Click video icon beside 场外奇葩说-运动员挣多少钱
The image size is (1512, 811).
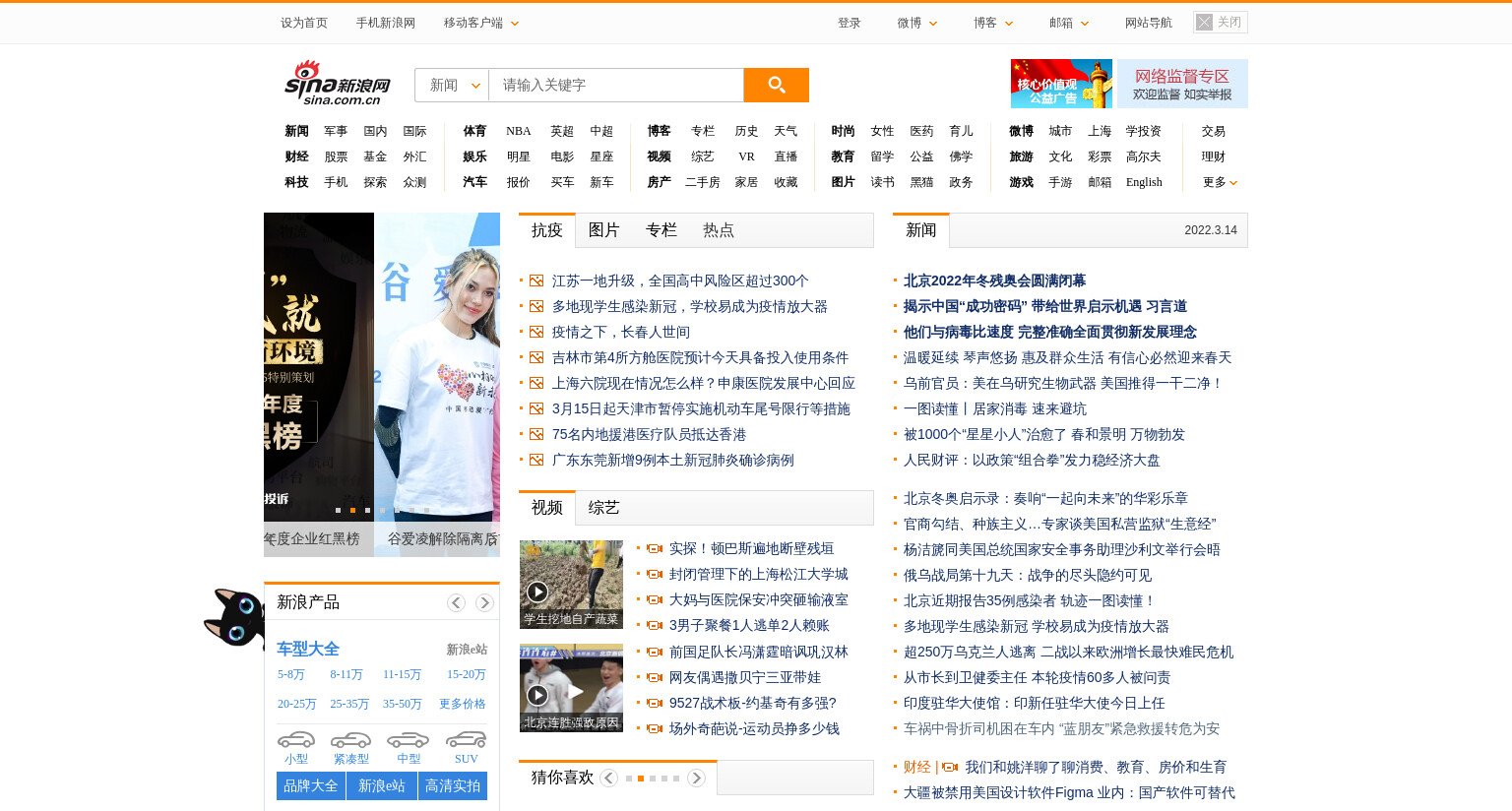[655, 728]
